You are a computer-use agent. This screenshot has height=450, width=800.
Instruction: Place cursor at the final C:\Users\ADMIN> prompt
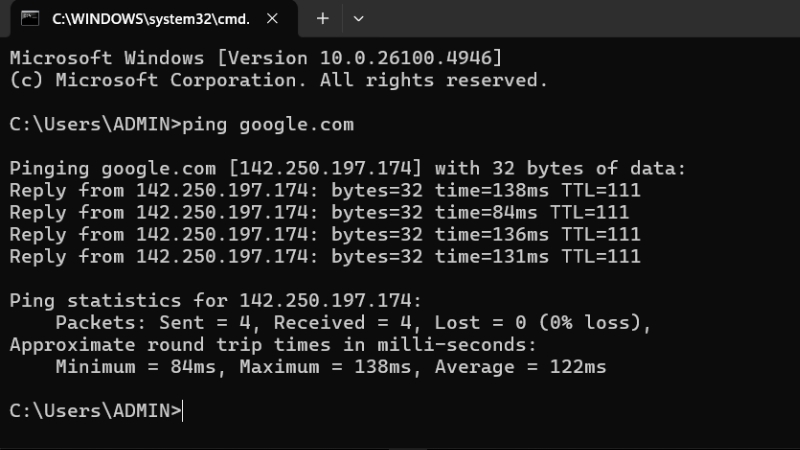(95, 411)
